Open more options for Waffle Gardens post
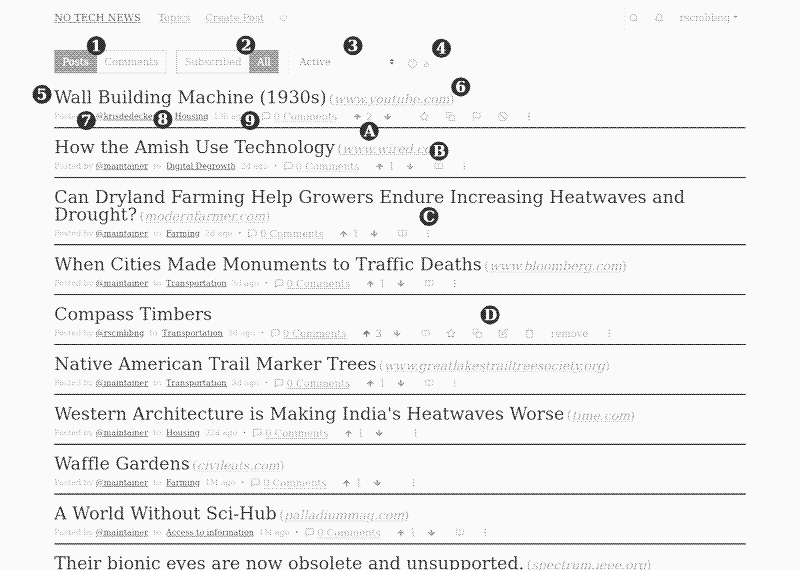Image resolution: width=800 pixels, height=570 pixels. pos(413,483)
